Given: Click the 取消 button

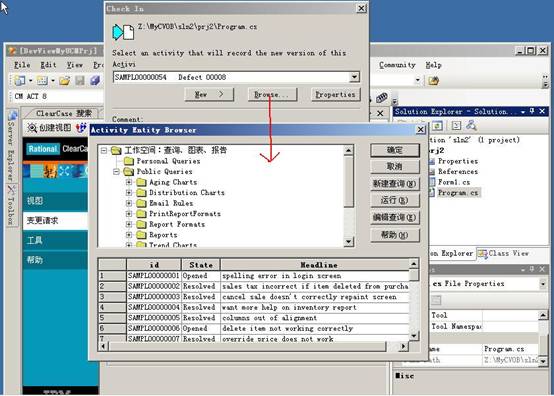Looking at the screenshot, I should coord(395,167).
